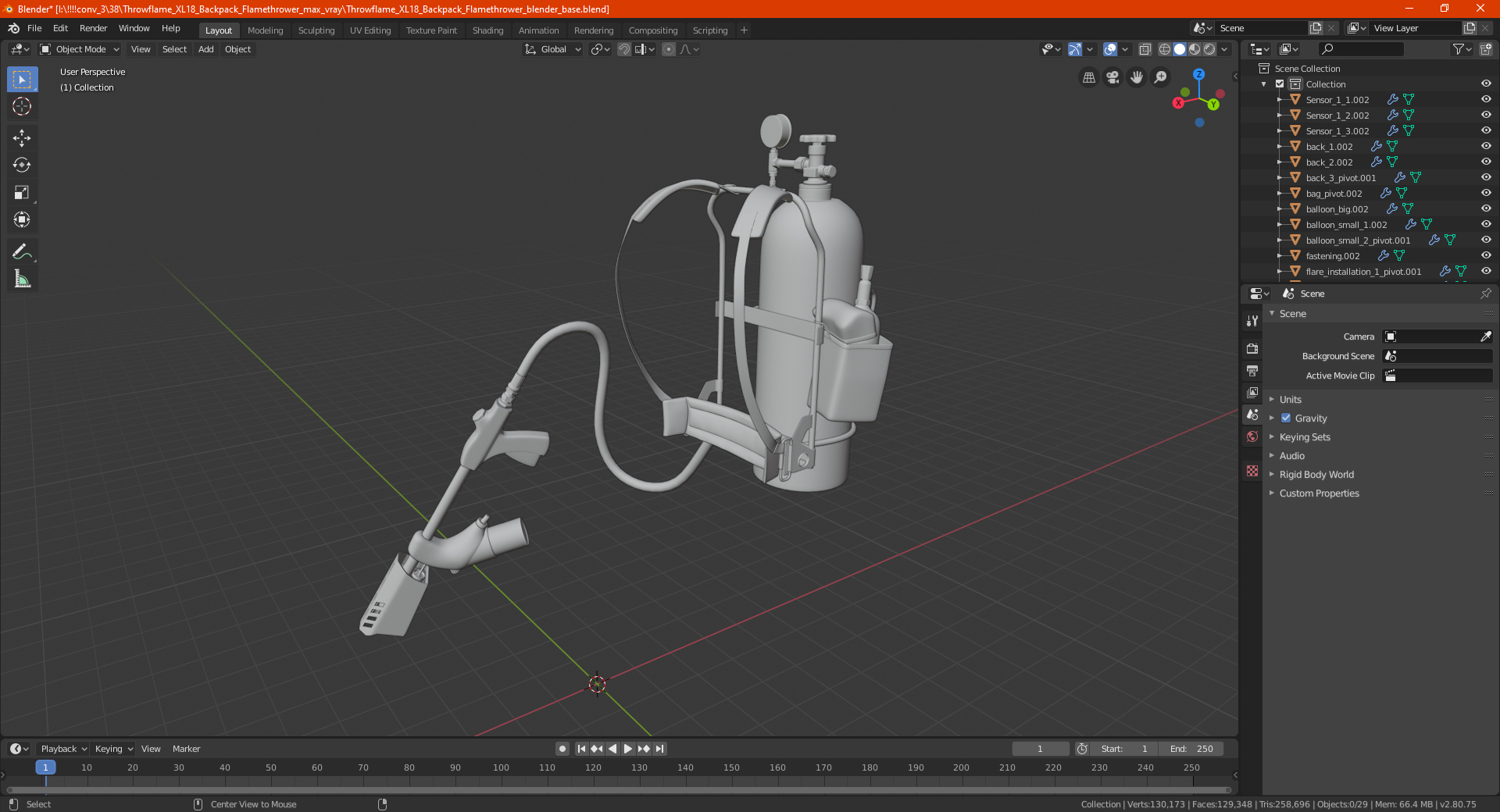The height and width of the screenshot is (812, 1500).
Task: Open the viewport Add menu
Action: pyautogui.click(x=205, y=49)
